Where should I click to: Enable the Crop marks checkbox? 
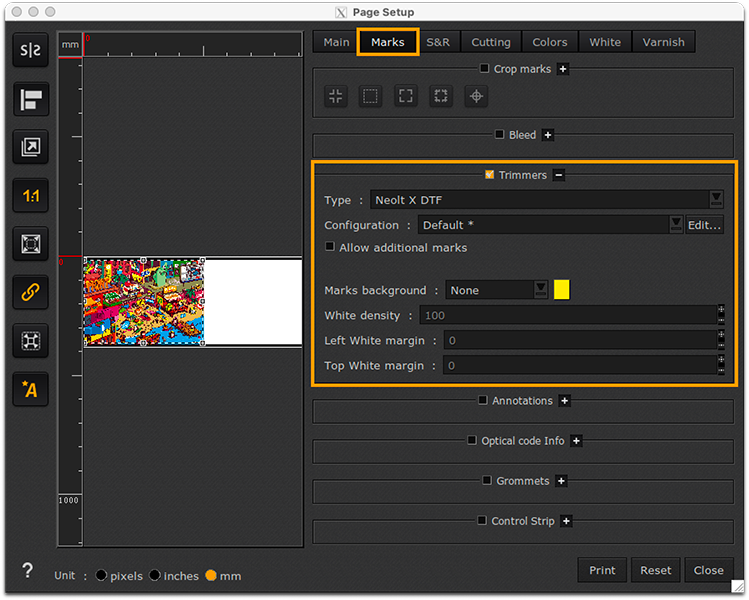[x=484, y=68]
